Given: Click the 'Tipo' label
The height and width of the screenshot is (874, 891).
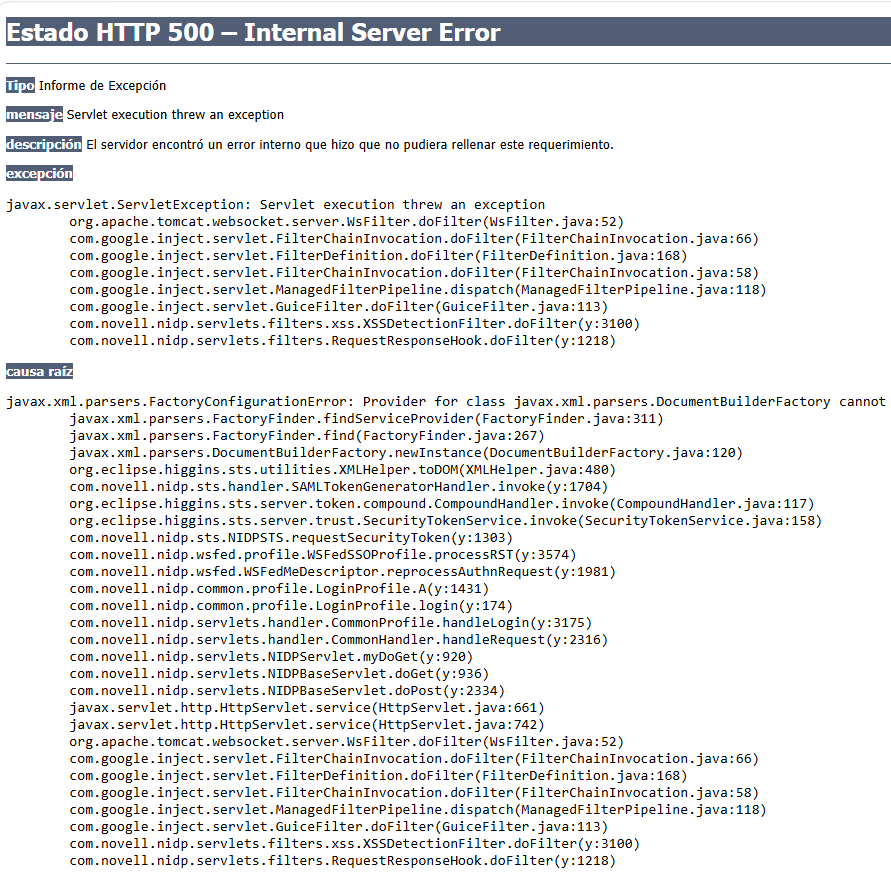Looking at the screenshot, I should pos(20,86).
